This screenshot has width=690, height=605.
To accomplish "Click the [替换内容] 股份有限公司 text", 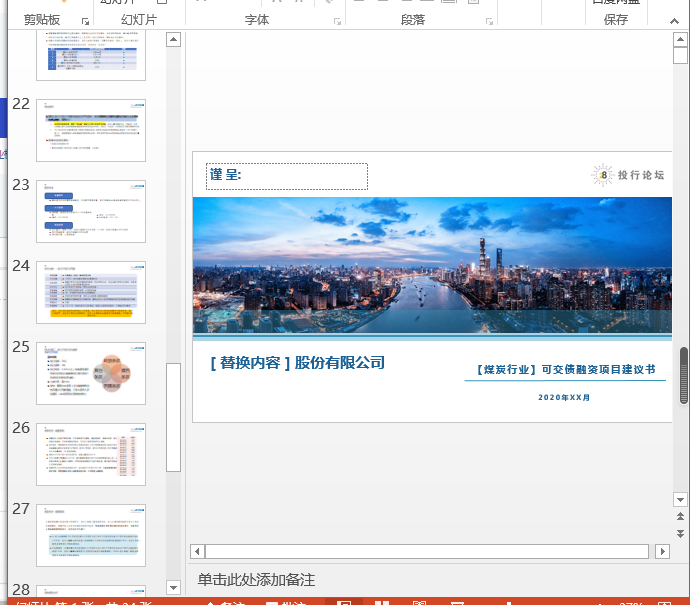I will click(297, 363).
